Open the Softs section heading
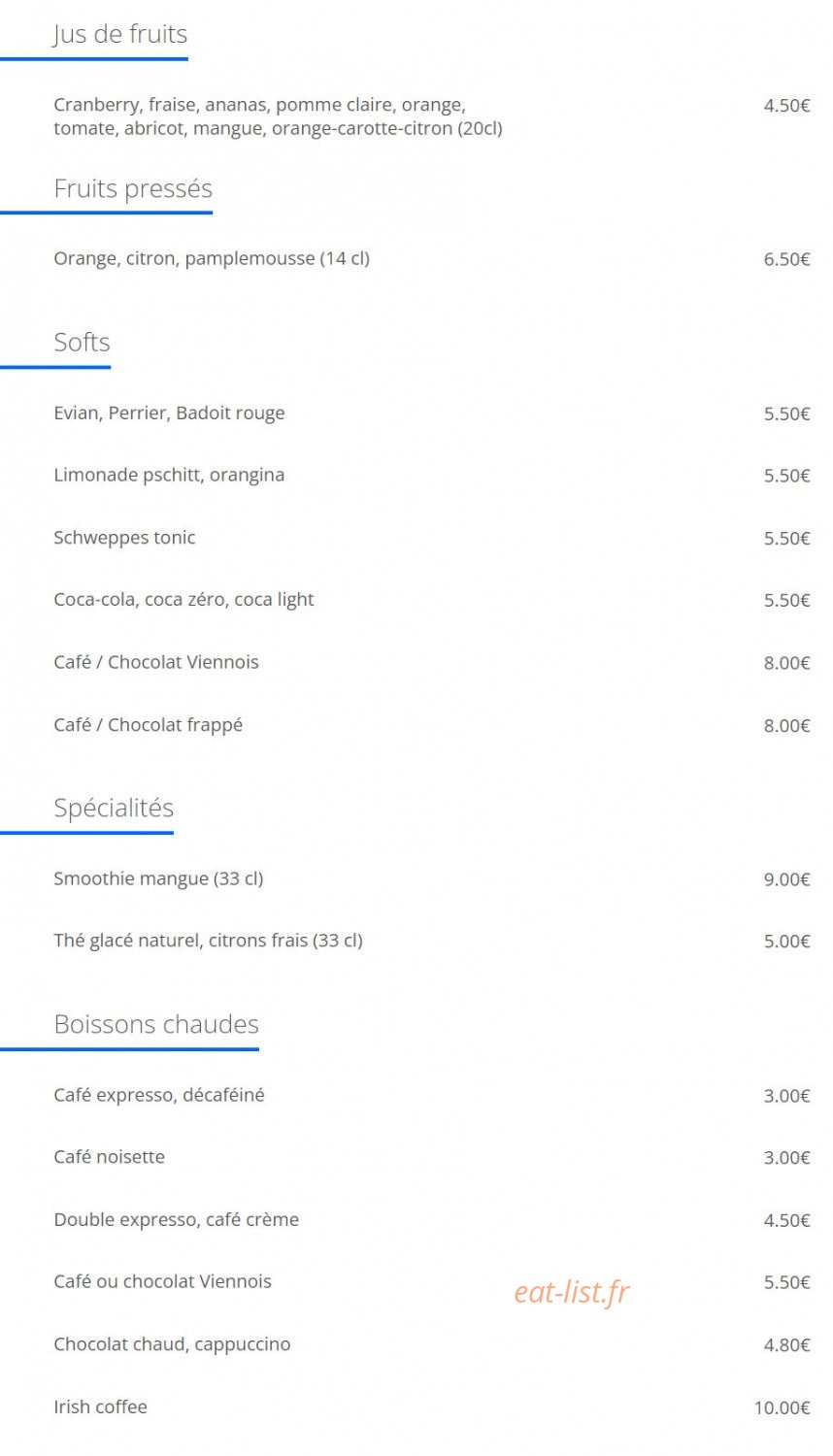The width and height of the screenshot is (833, 1456). point(82,342)
